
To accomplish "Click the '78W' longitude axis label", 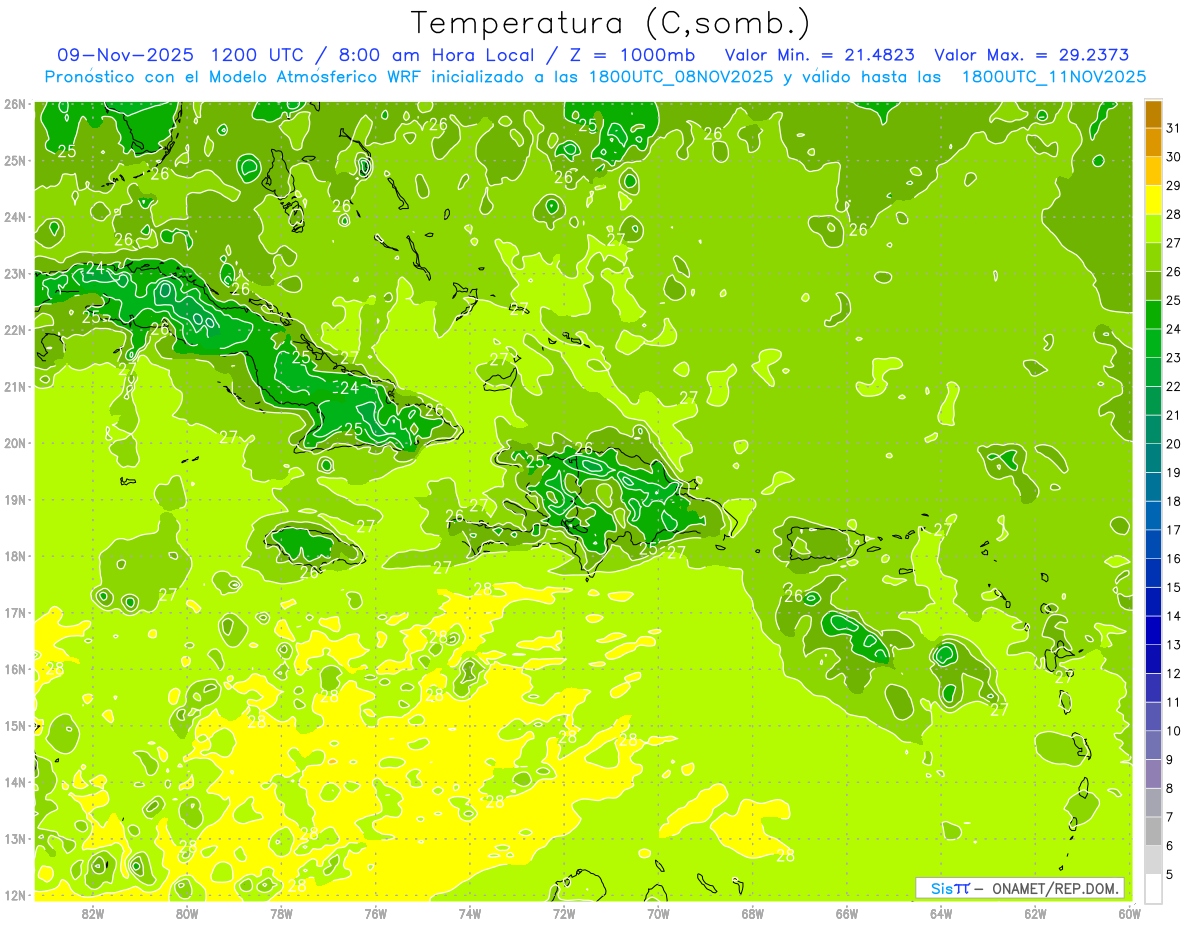I will click(281, 912).
